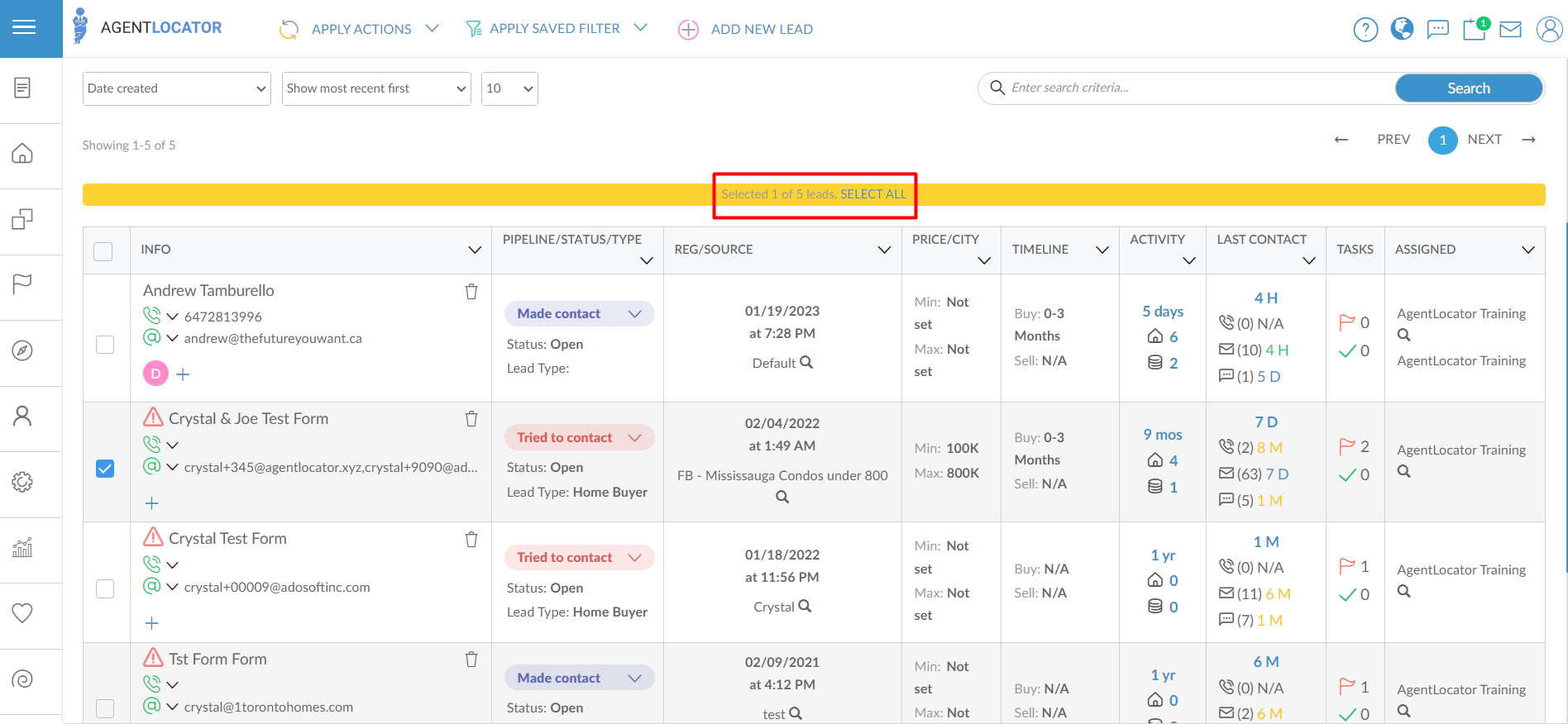
Task: Open the layered squares sidebar icon
Action: (x=23, y=219)
